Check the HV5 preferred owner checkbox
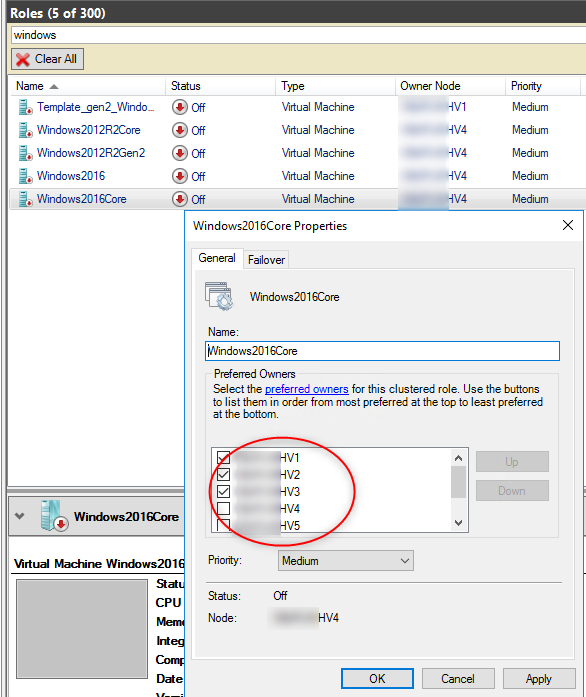 (x=223, y=525)
